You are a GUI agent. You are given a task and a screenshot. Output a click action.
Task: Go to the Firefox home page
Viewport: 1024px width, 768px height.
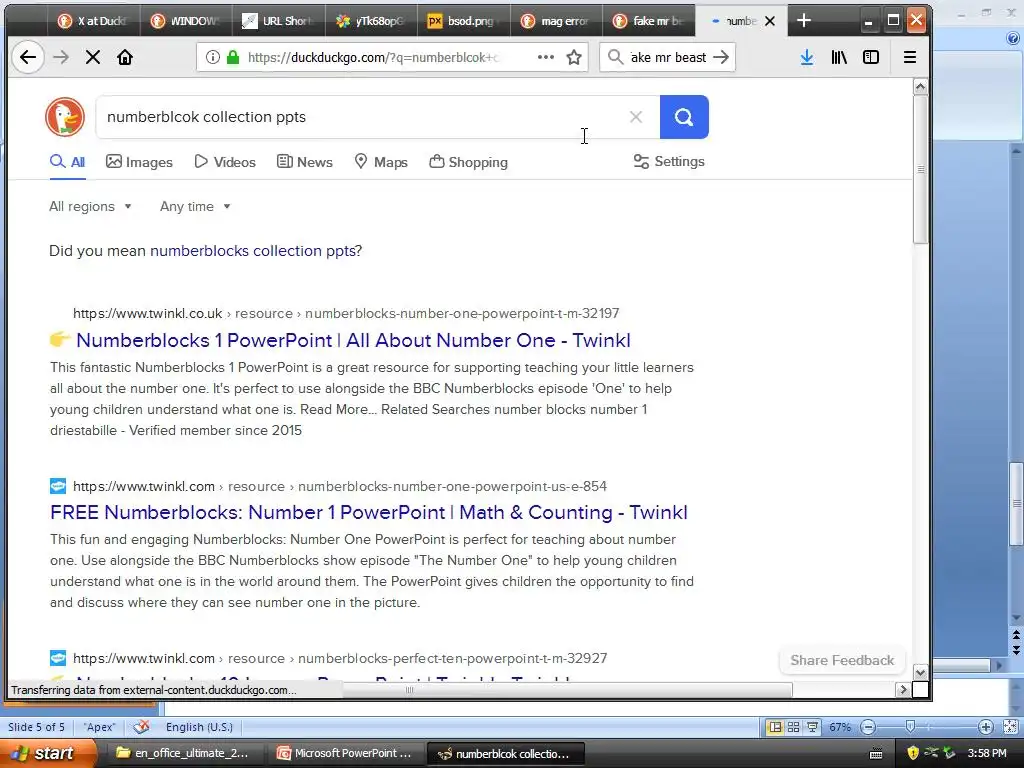(x=125, y=57)
